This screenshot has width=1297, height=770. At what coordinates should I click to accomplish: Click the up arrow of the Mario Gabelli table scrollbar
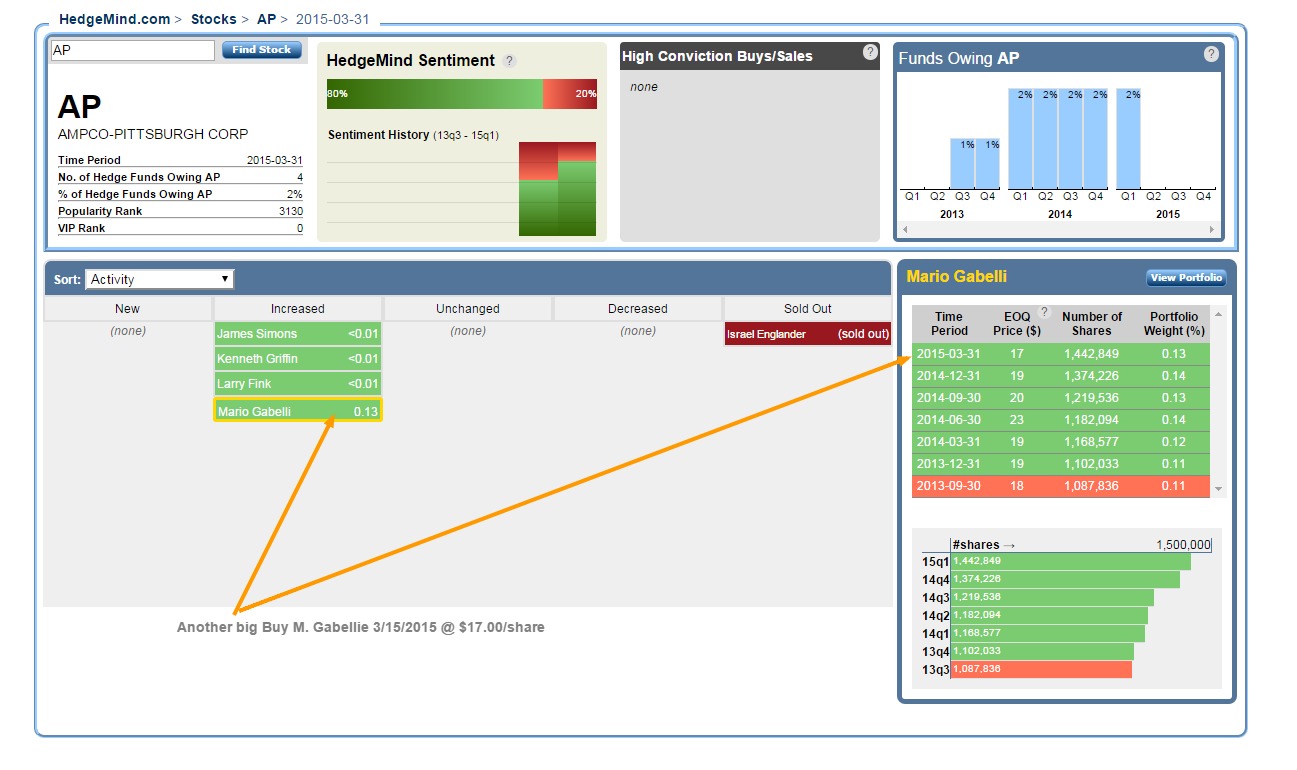tap(1218, 314)
